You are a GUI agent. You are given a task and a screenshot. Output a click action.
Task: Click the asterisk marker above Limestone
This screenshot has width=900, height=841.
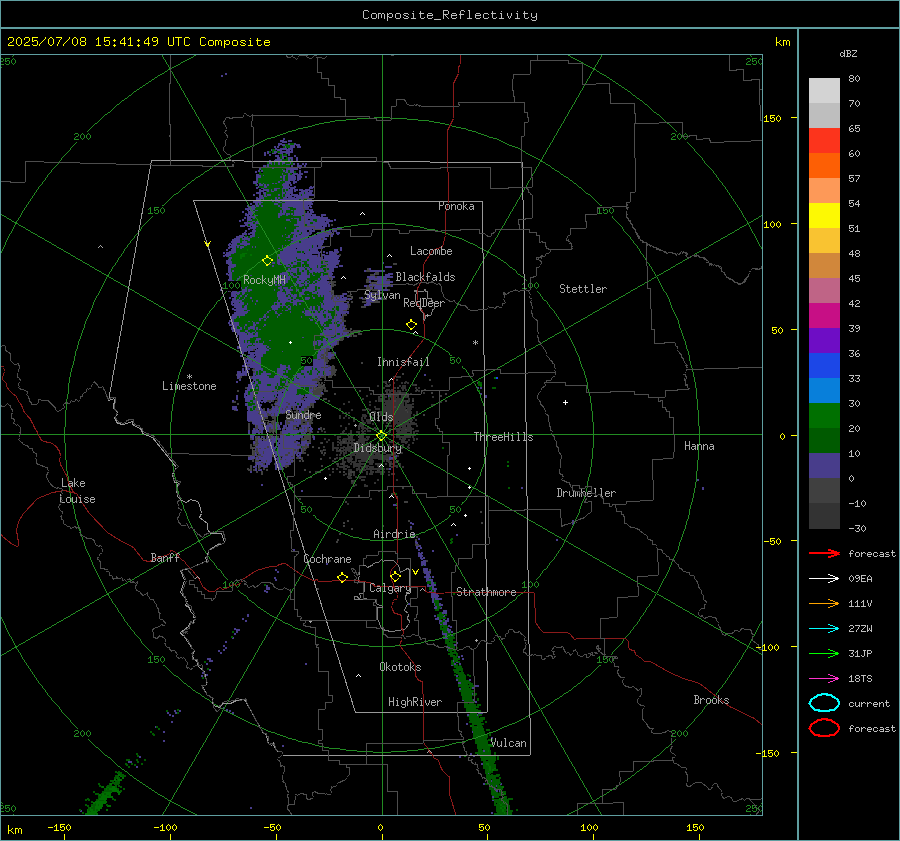tap(189, 377)
